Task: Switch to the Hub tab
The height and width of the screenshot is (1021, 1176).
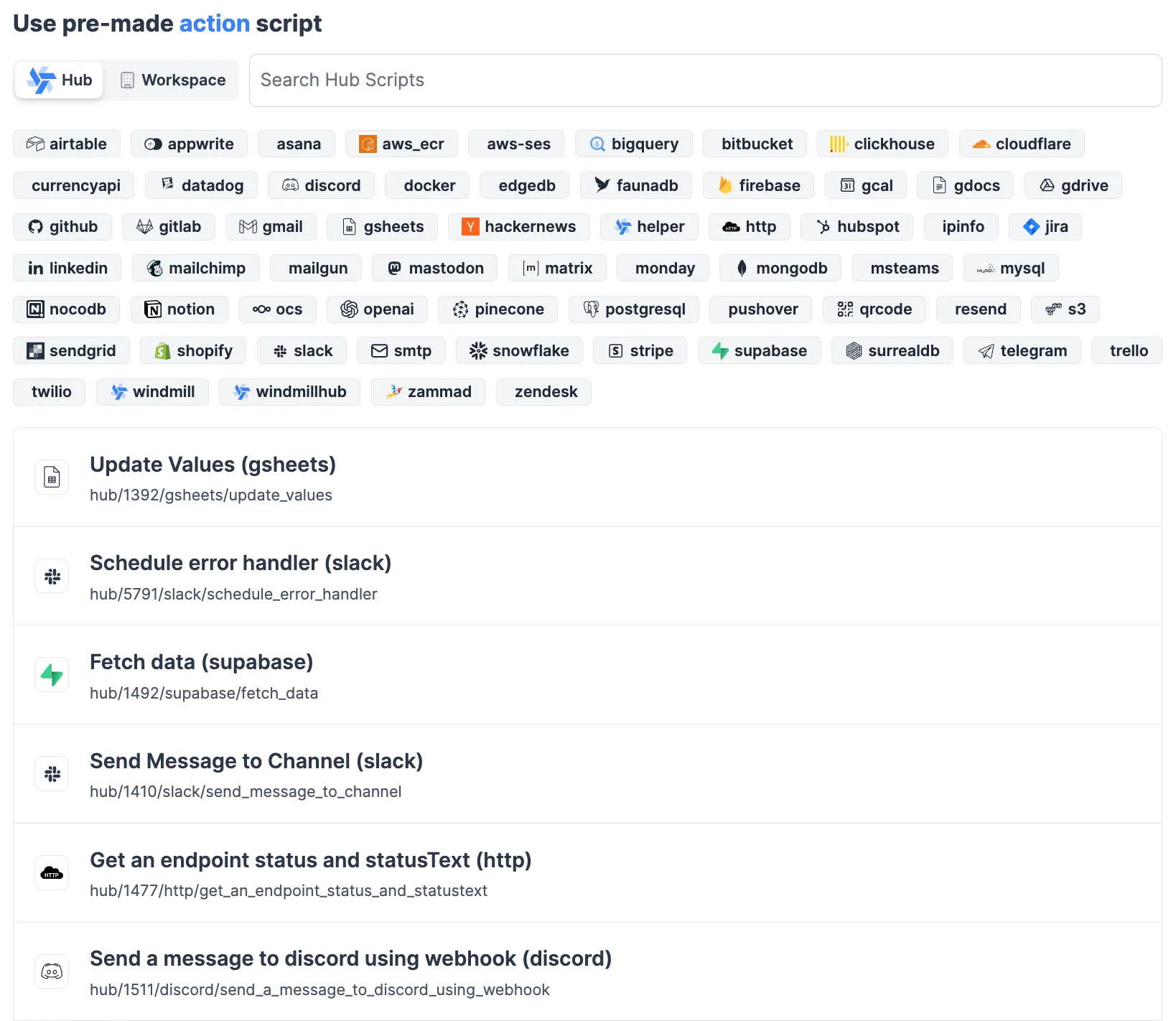Action: [x=60, y=80]
